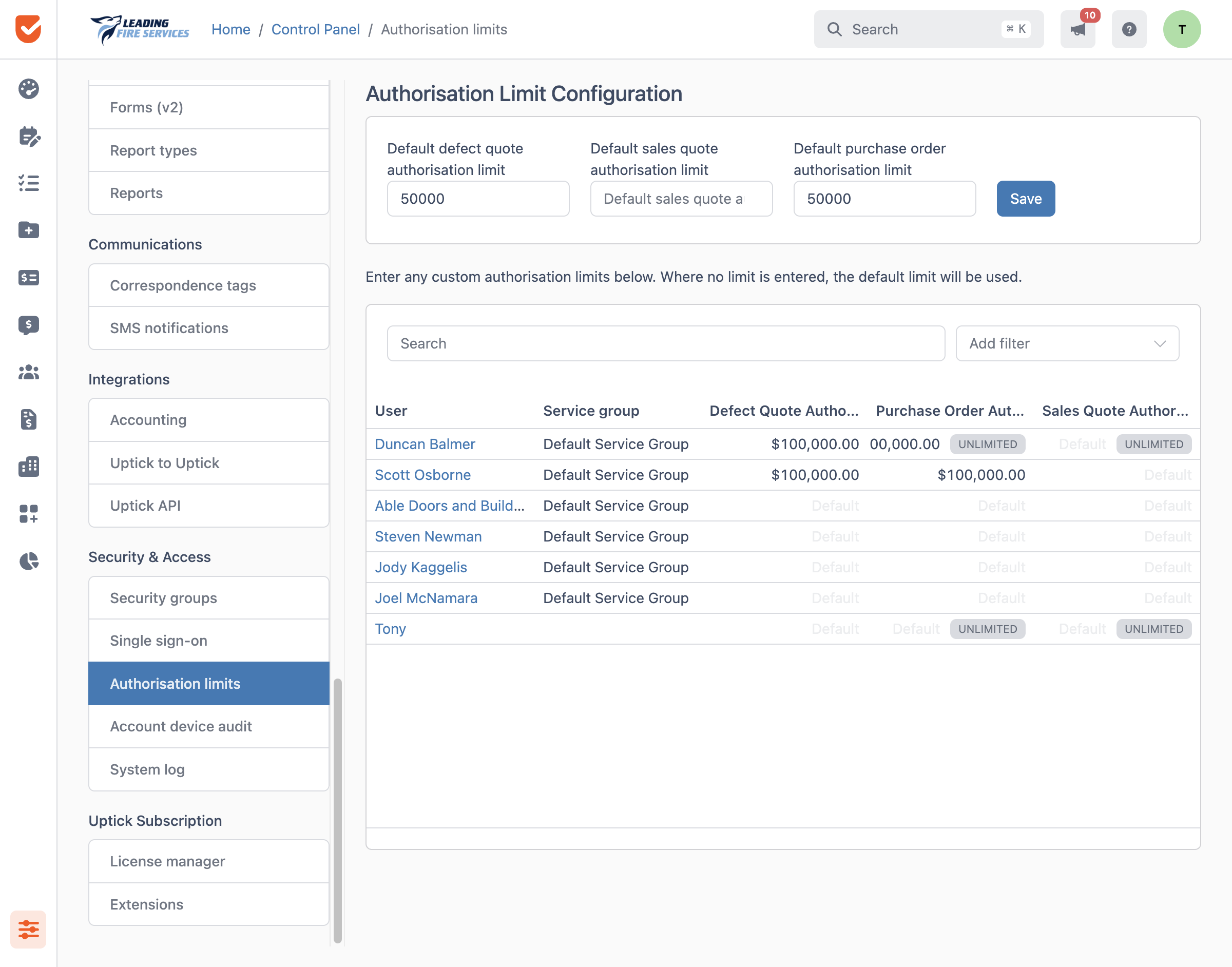Open the folder plus icon in sidebar
Image resolution: width=1232 pixels, height=967 pixels.
28,230
